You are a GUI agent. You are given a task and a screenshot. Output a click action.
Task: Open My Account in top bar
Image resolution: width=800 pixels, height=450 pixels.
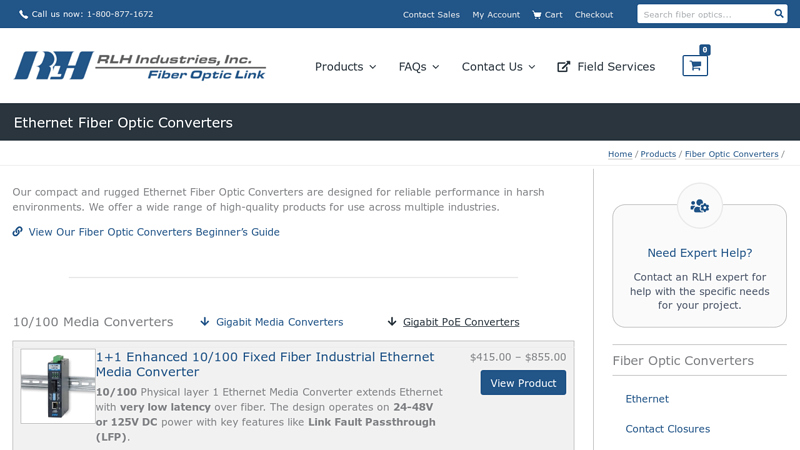point(496,15)
